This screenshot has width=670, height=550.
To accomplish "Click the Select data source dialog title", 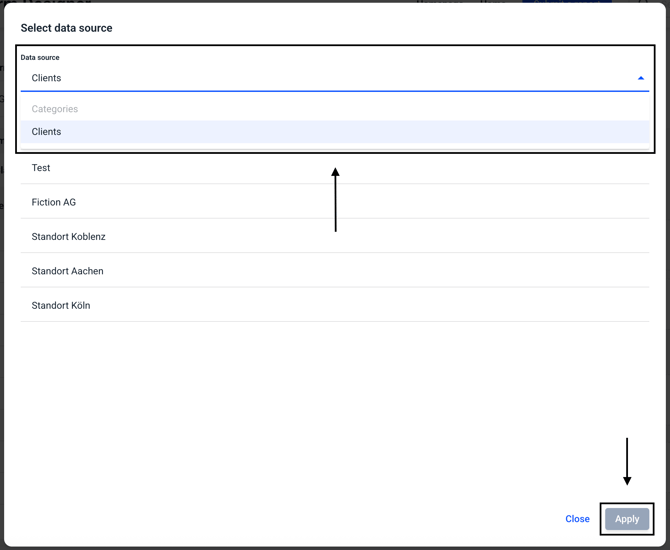I will (66, 28).
